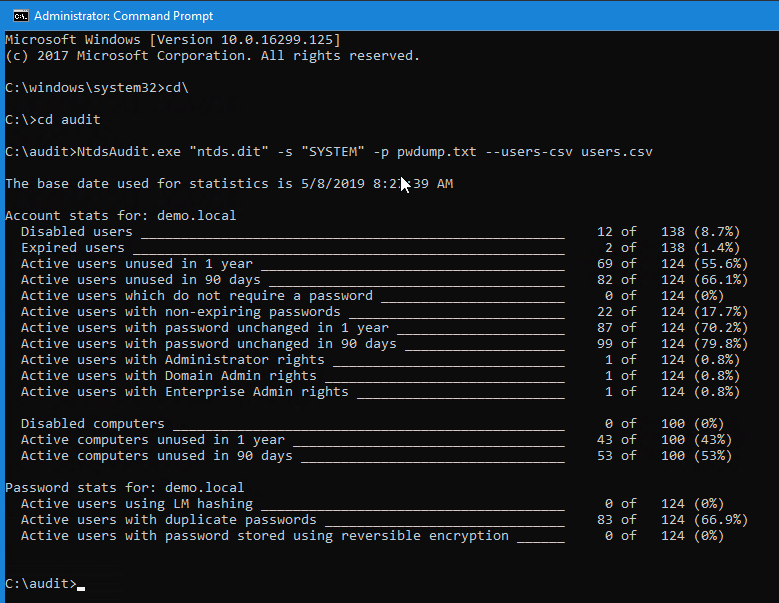The image size is (779, 603).
Task: Click the Microsoft Windows version line
Action: pos(173,40)
